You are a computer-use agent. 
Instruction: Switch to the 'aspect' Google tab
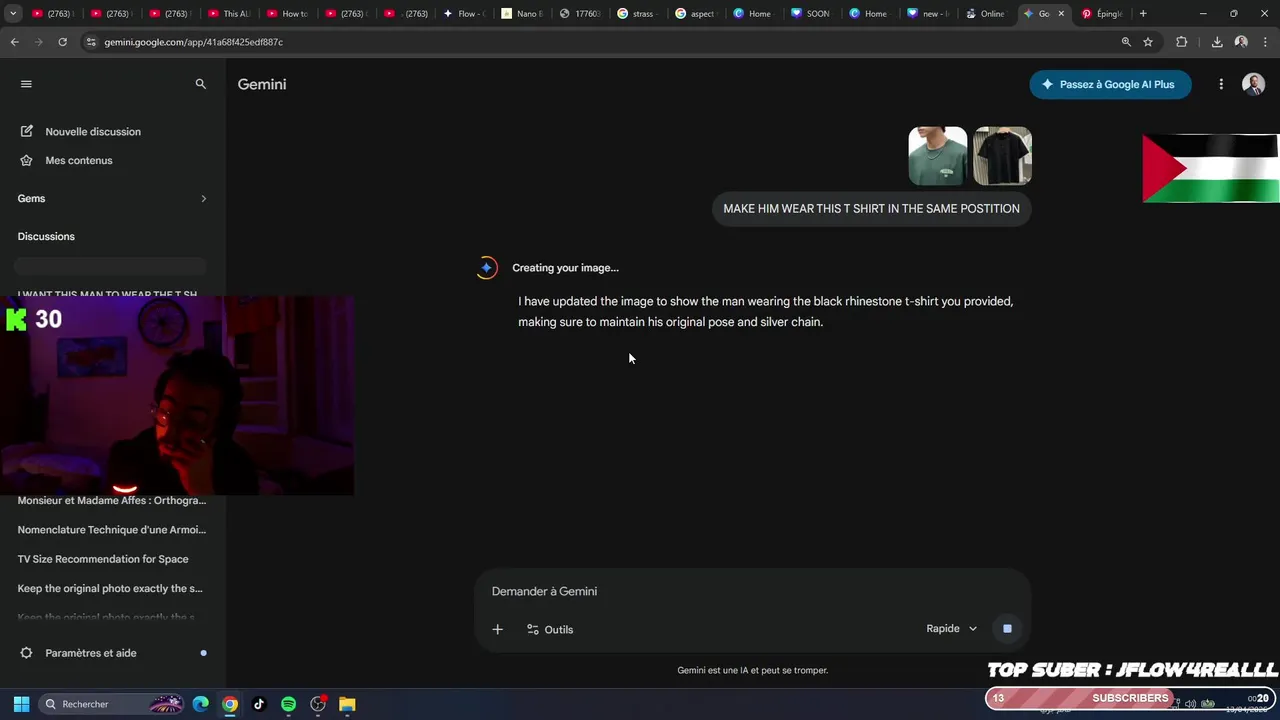click(697, 13)
